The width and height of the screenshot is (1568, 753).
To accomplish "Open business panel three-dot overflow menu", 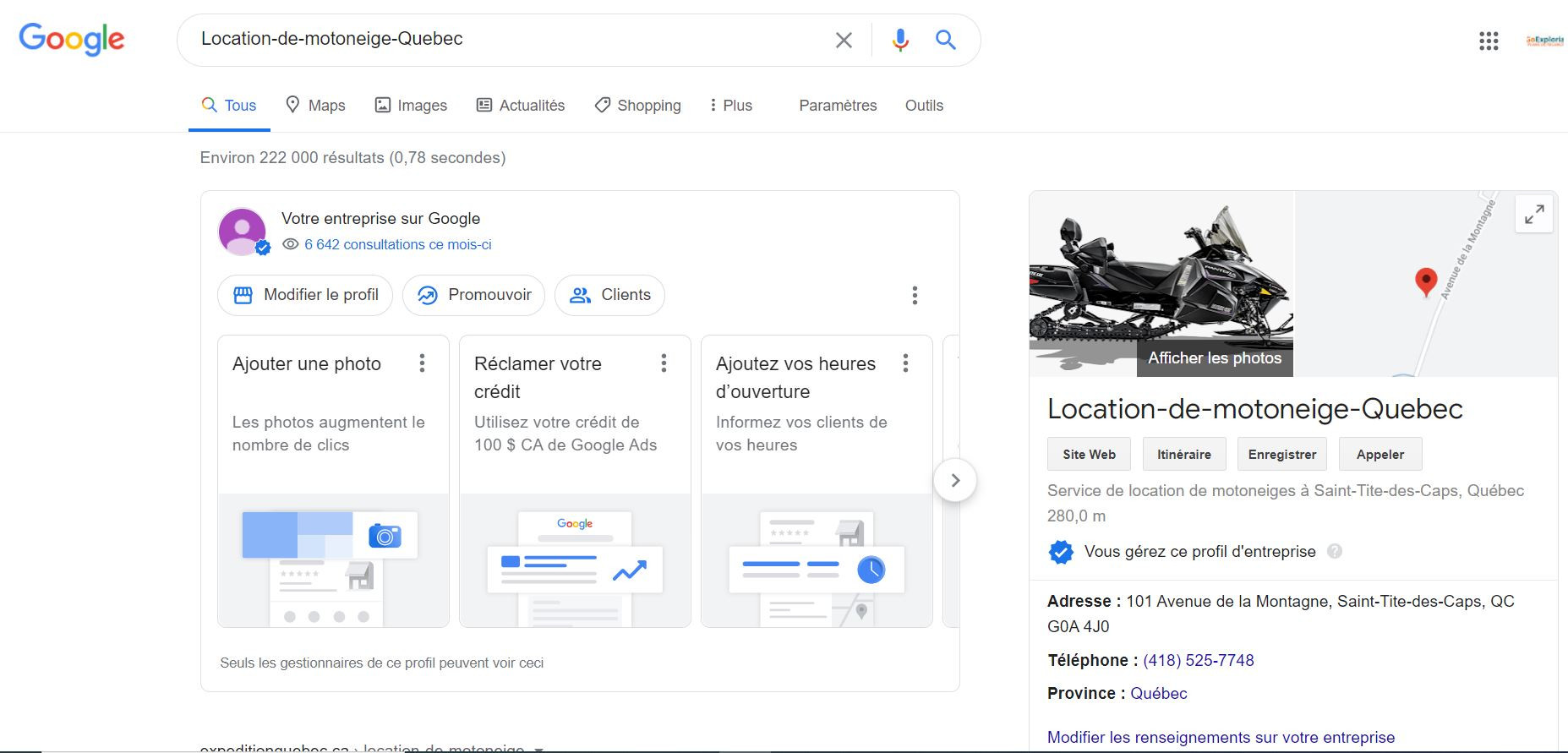I will (x=915, y=295).
